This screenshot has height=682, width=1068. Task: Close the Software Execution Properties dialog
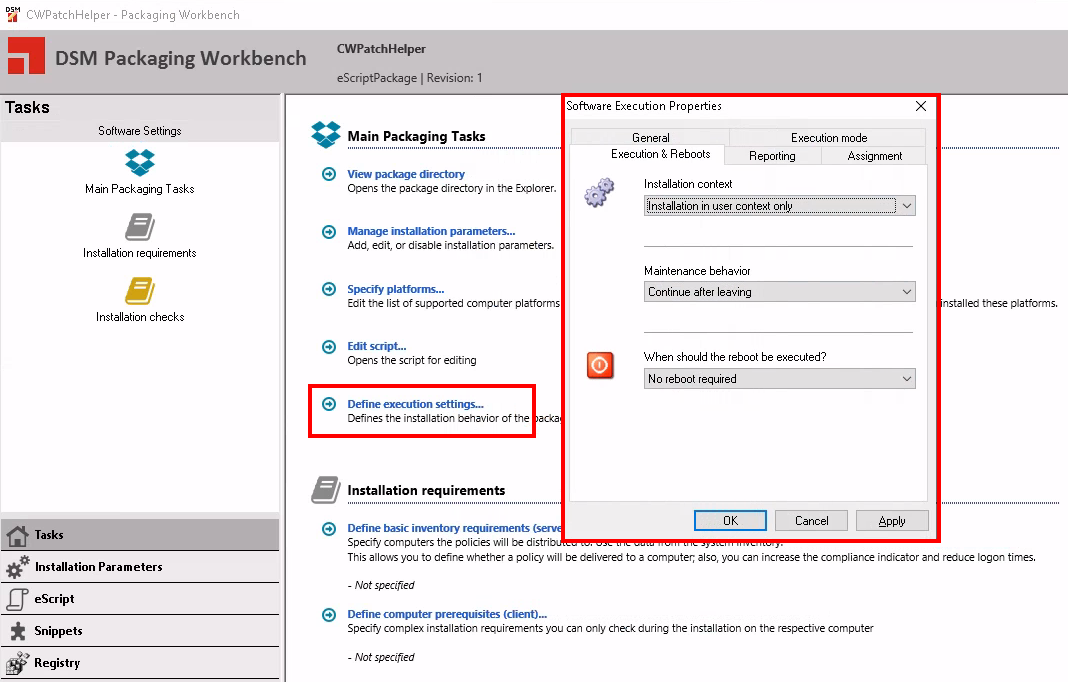(921, 106)
